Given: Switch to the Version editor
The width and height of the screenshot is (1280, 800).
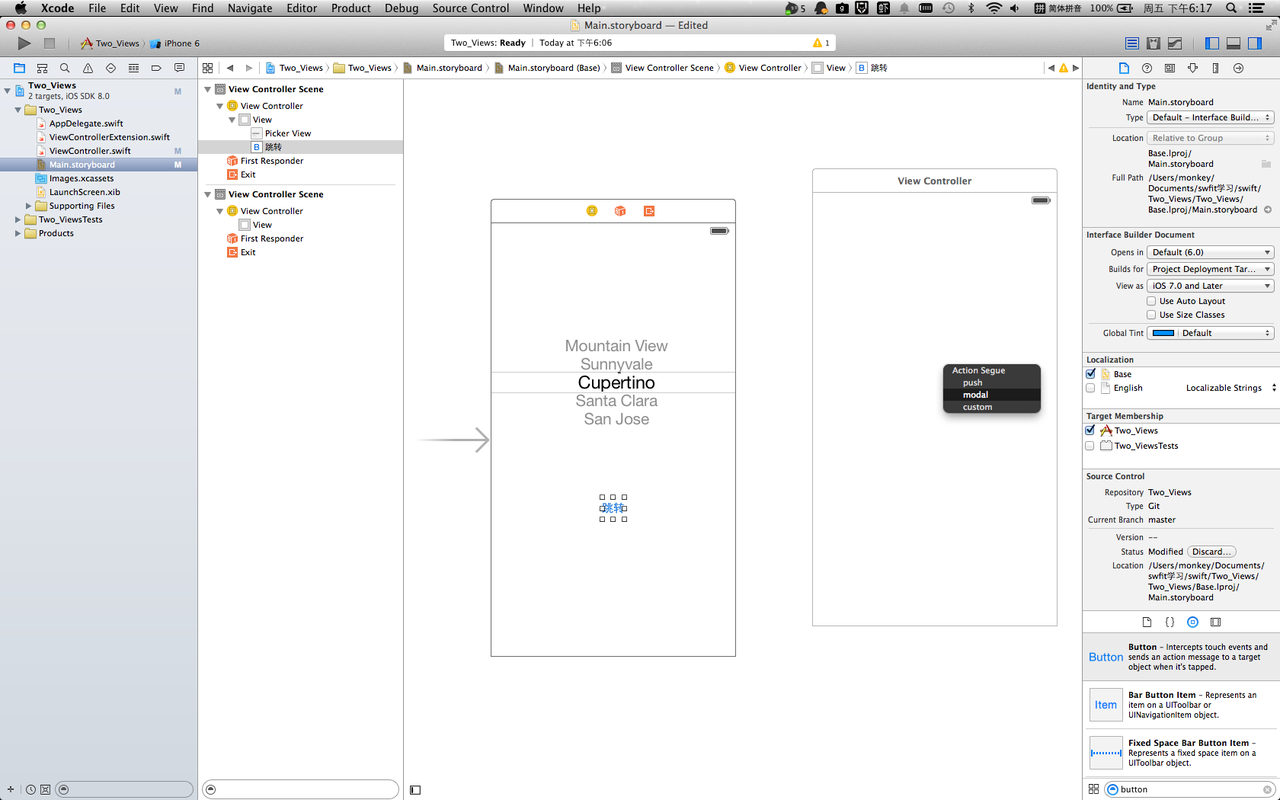Looking at the screenshot, I should [1175, 43].
